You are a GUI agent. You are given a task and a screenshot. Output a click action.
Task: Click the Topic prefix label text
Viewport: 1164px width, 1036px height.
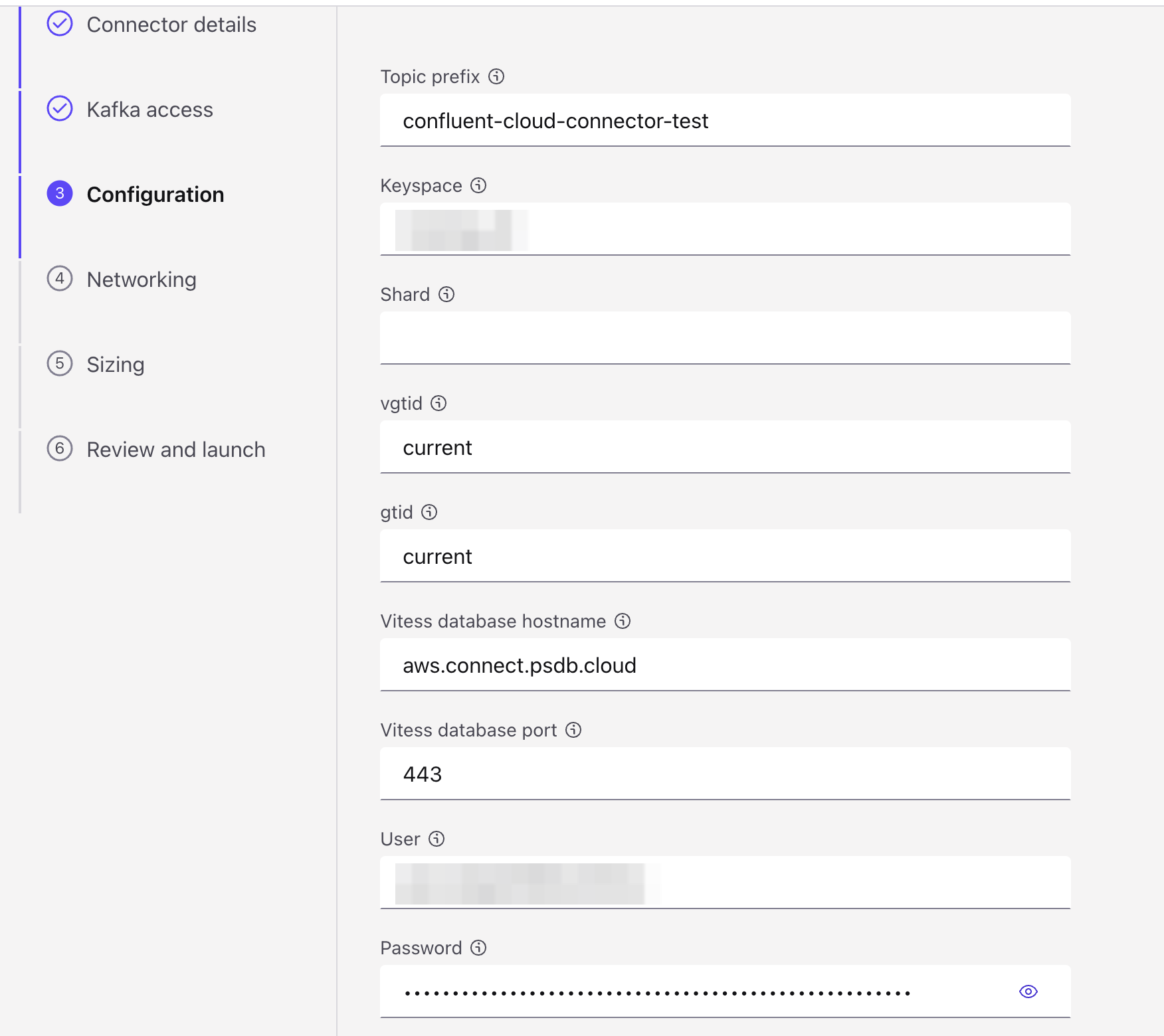[x=430, y=76]
